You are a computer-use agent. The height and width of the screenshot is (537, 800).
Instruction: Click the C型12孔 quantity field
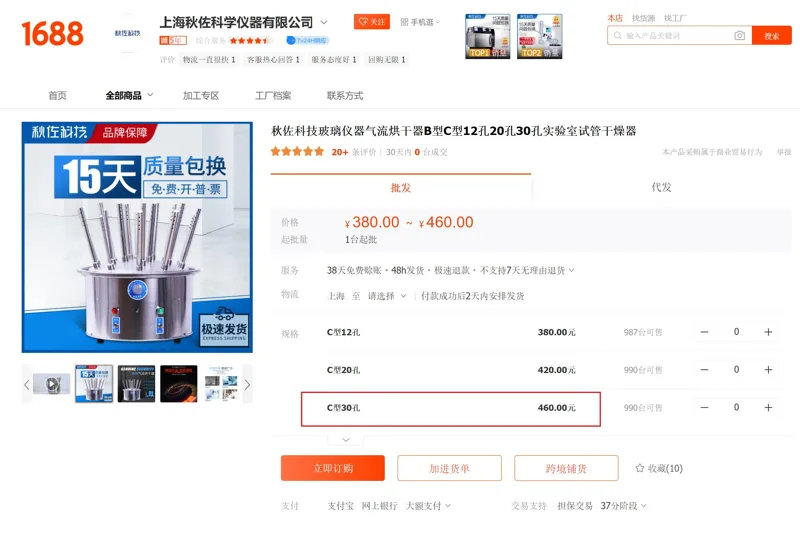tap(736, 332)
